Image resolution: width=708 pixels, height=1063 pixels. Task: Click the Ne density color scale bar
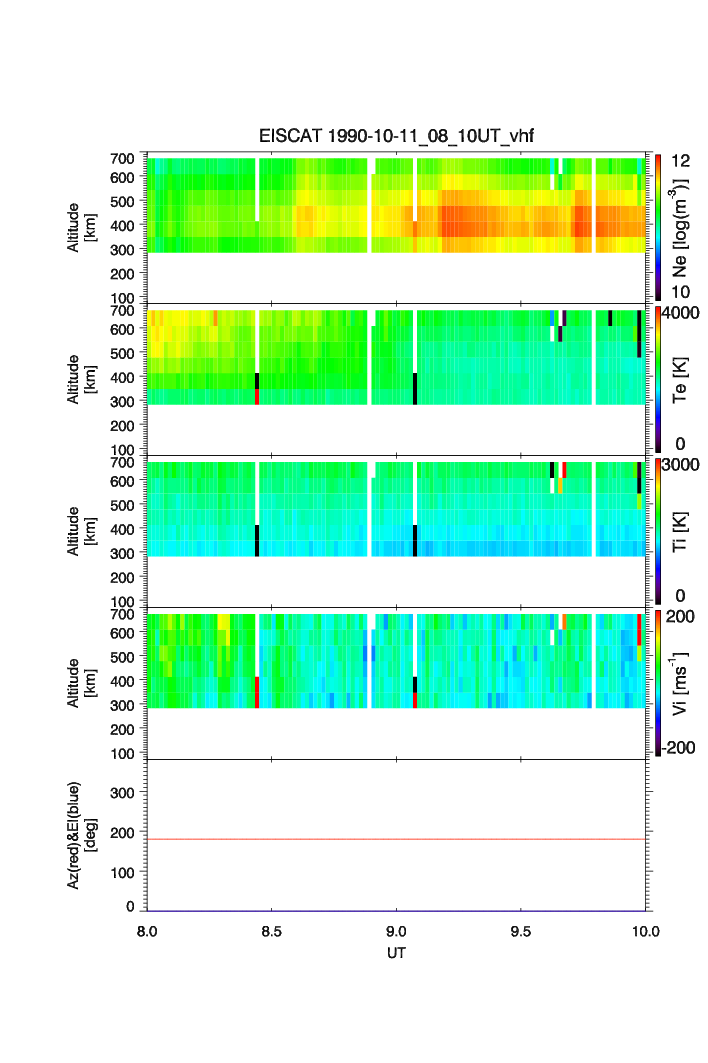pyautogui.click(x=658, y=228)
